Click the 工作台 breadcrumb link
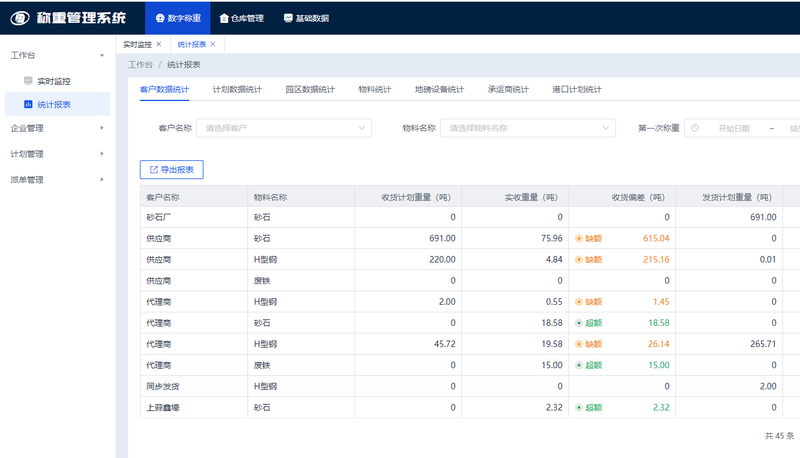800x458 pixels. [140, 65]
